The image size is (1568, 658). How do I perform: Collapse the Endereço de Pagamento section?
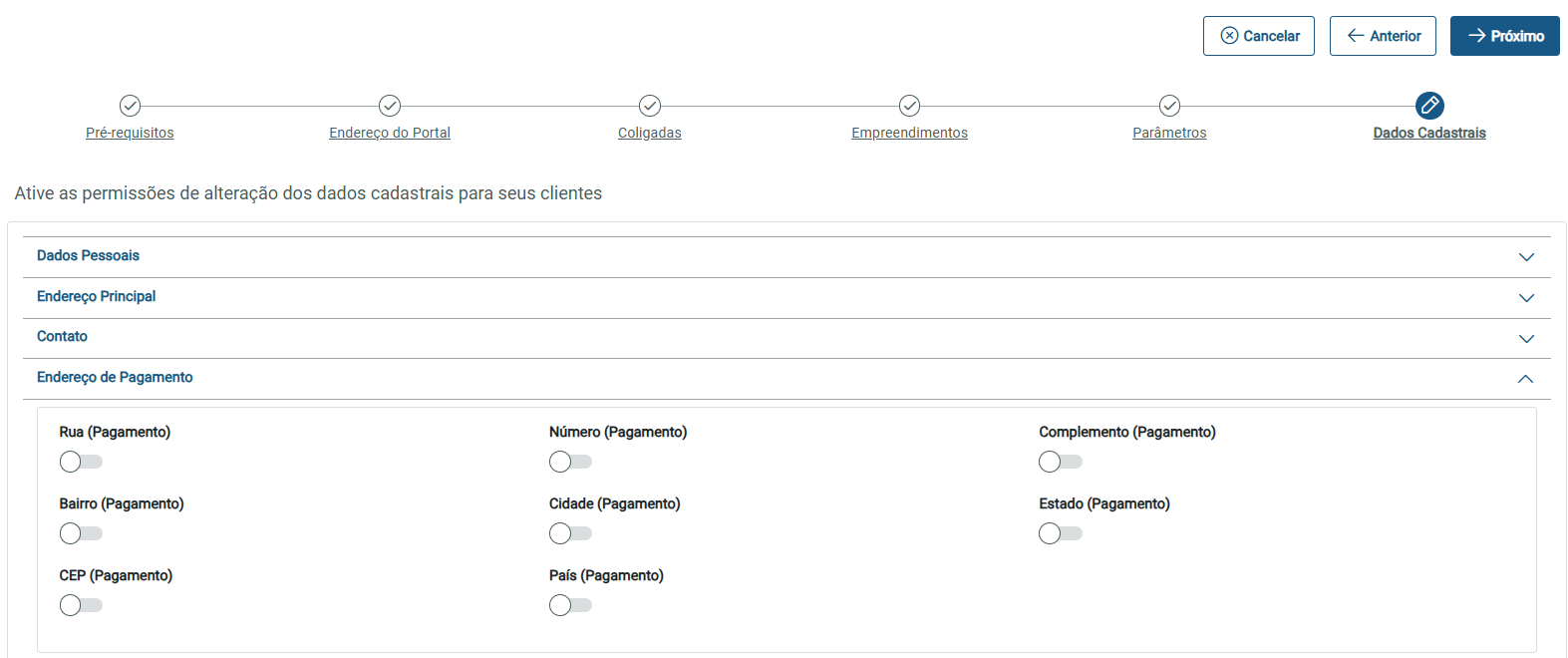(x=1525, y=379)
